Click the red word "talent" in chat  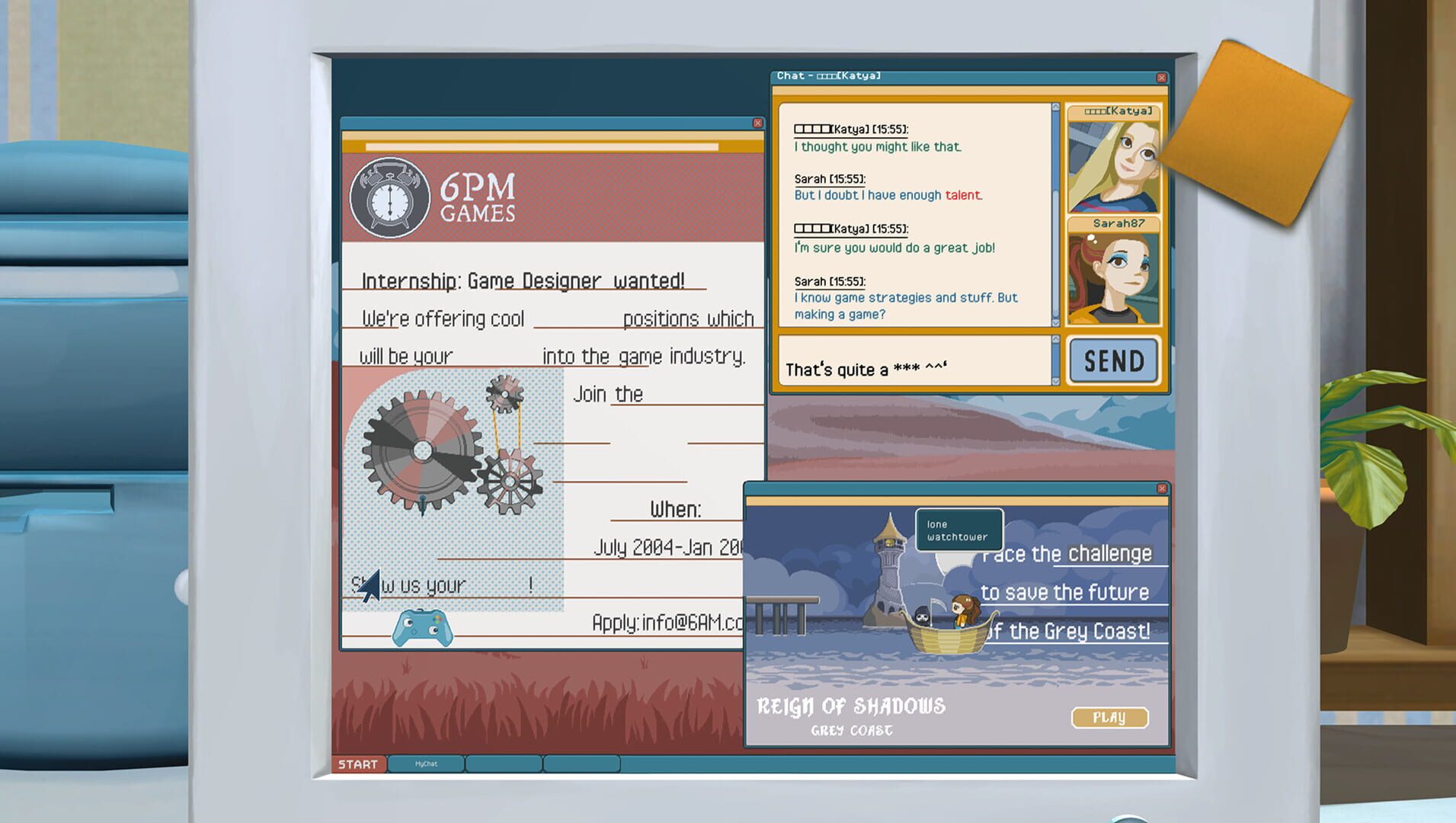click(x=963, y=195)
